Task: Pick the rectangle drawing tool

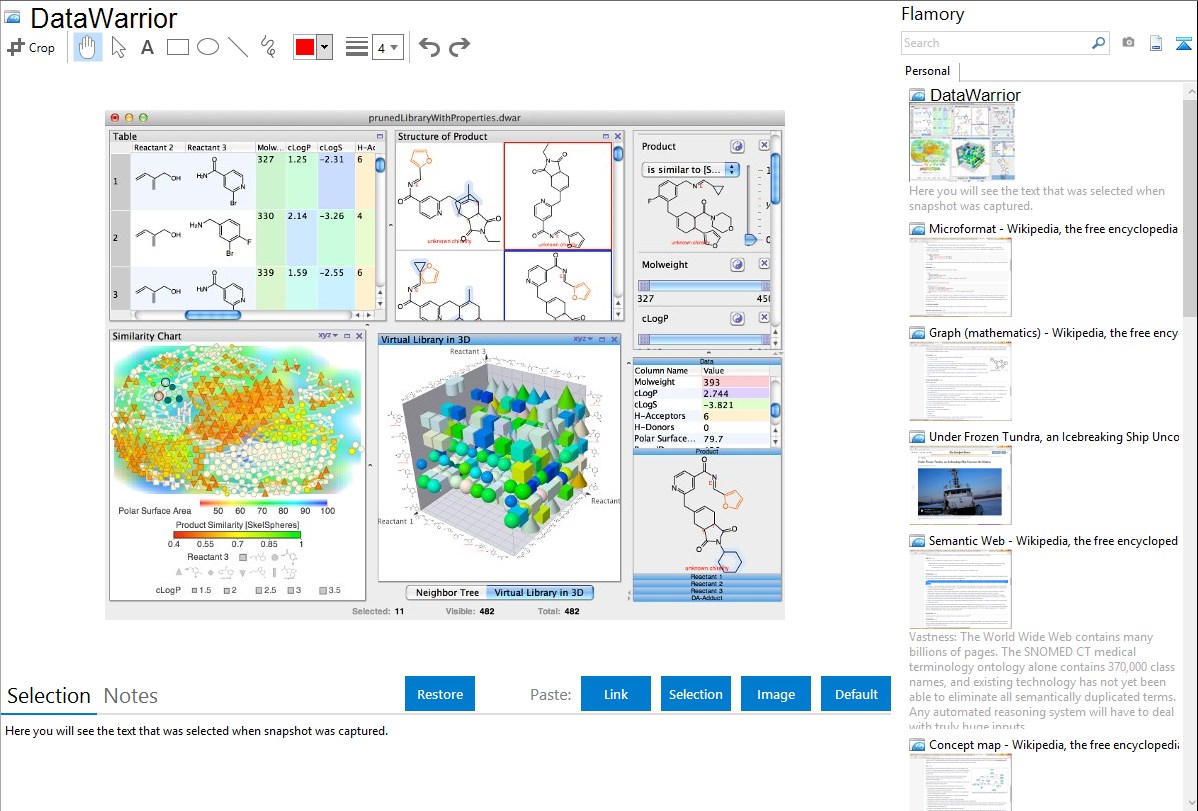Action: [177, 47]
